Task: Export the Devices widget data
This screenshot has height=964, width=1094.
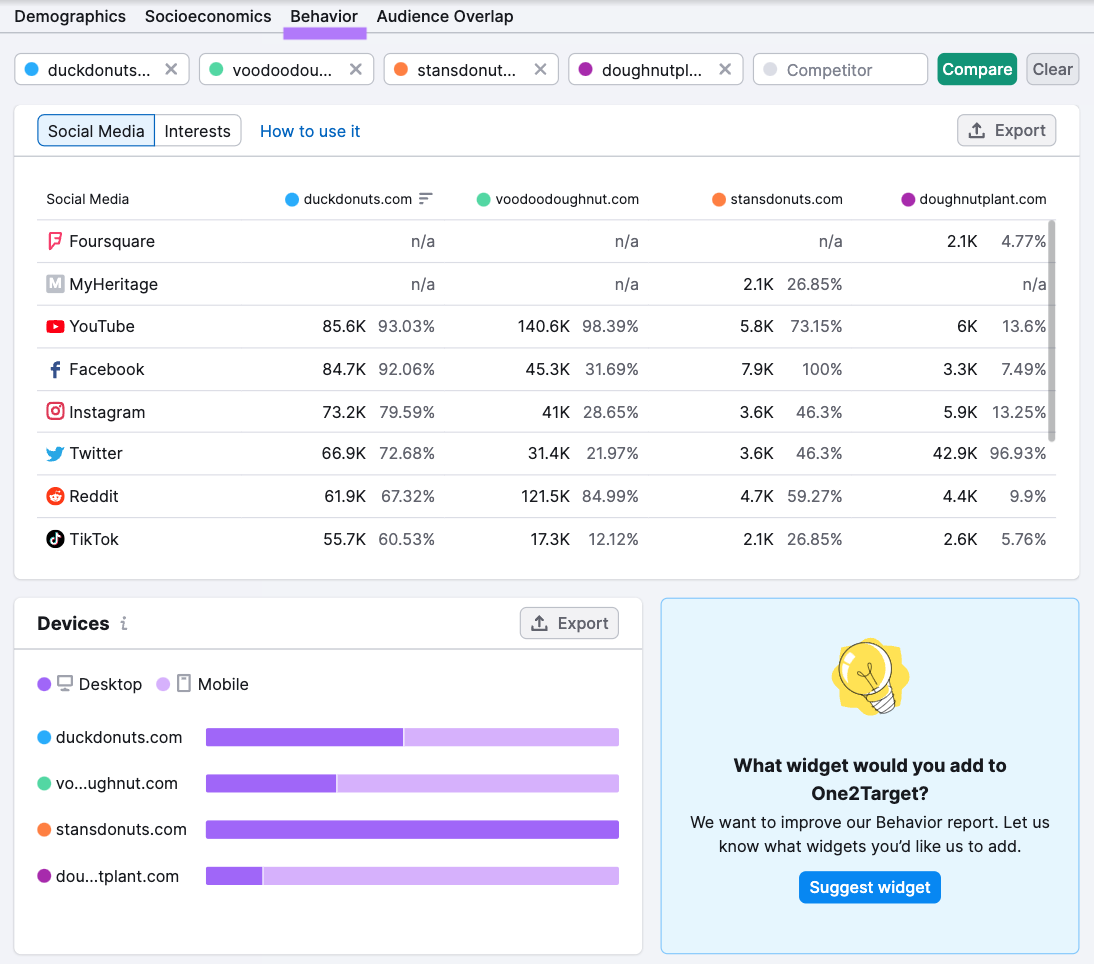Action: click(569, 624)
